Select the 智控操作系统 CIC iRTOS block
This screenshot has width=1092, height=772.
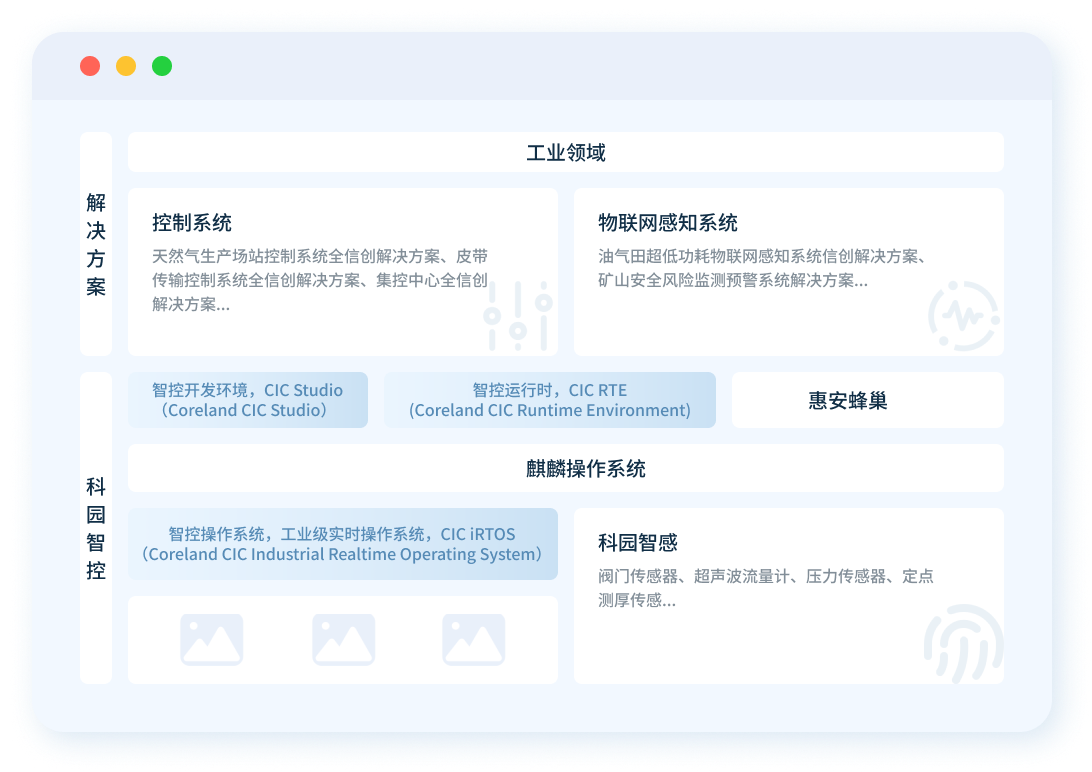tap(343, 544)
